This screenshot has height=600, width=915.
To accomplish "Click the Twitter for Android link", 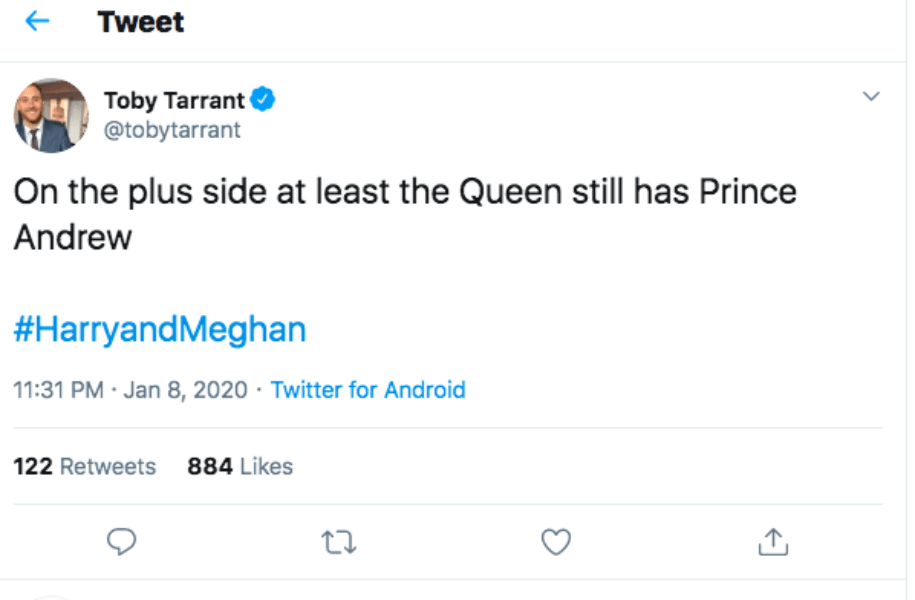I will 368,389.
